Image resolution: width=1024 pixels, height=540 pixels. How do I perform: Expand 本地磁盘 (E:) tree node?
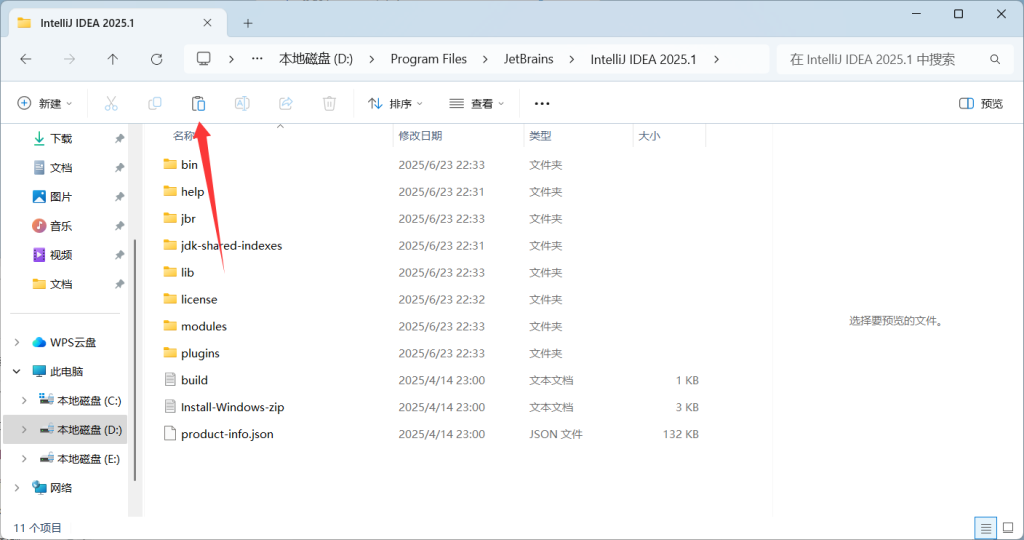coord(24,458)
